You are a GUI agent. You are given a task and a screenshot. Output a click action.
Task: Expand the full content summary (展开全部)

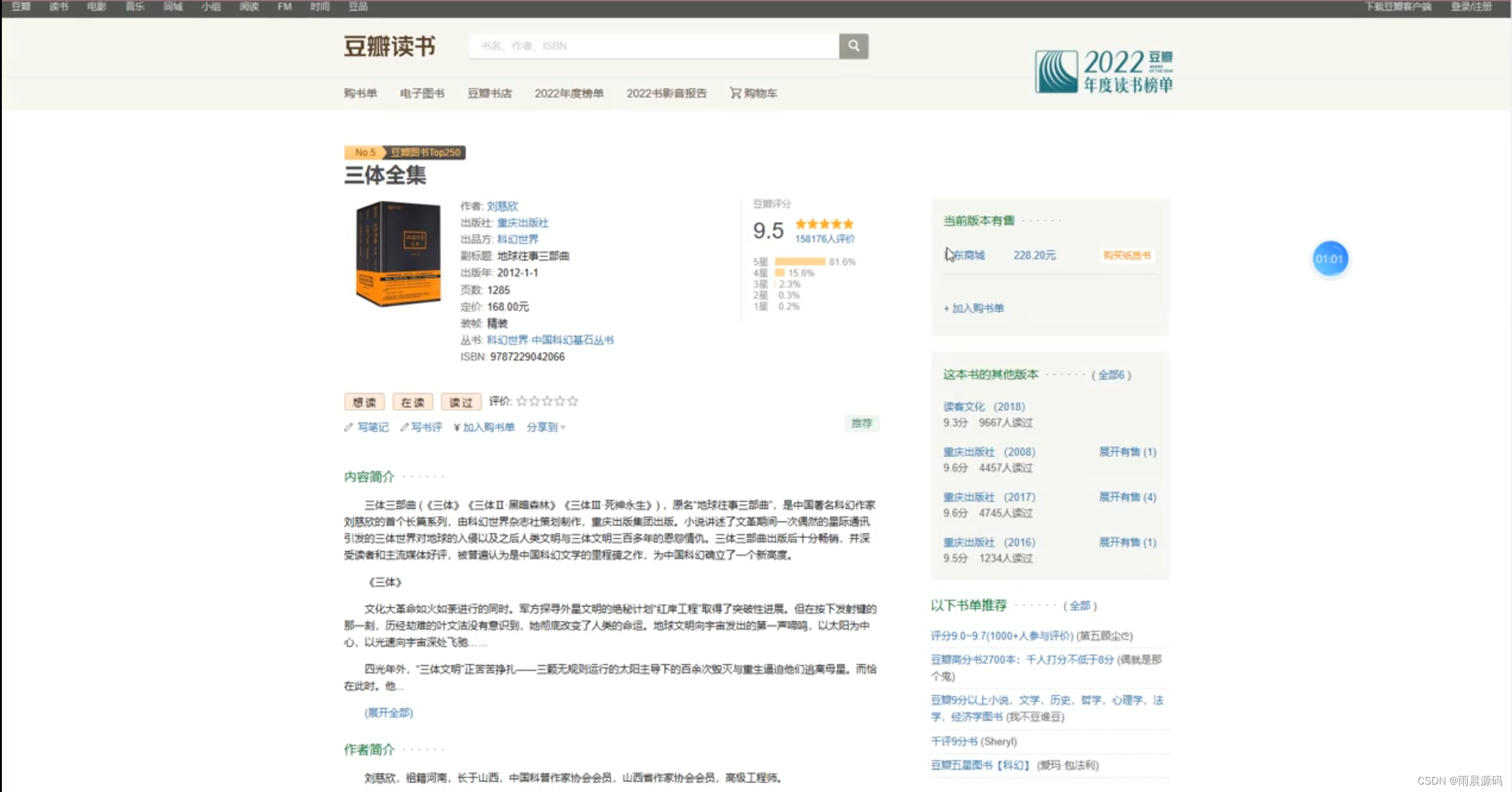point(389,713)
